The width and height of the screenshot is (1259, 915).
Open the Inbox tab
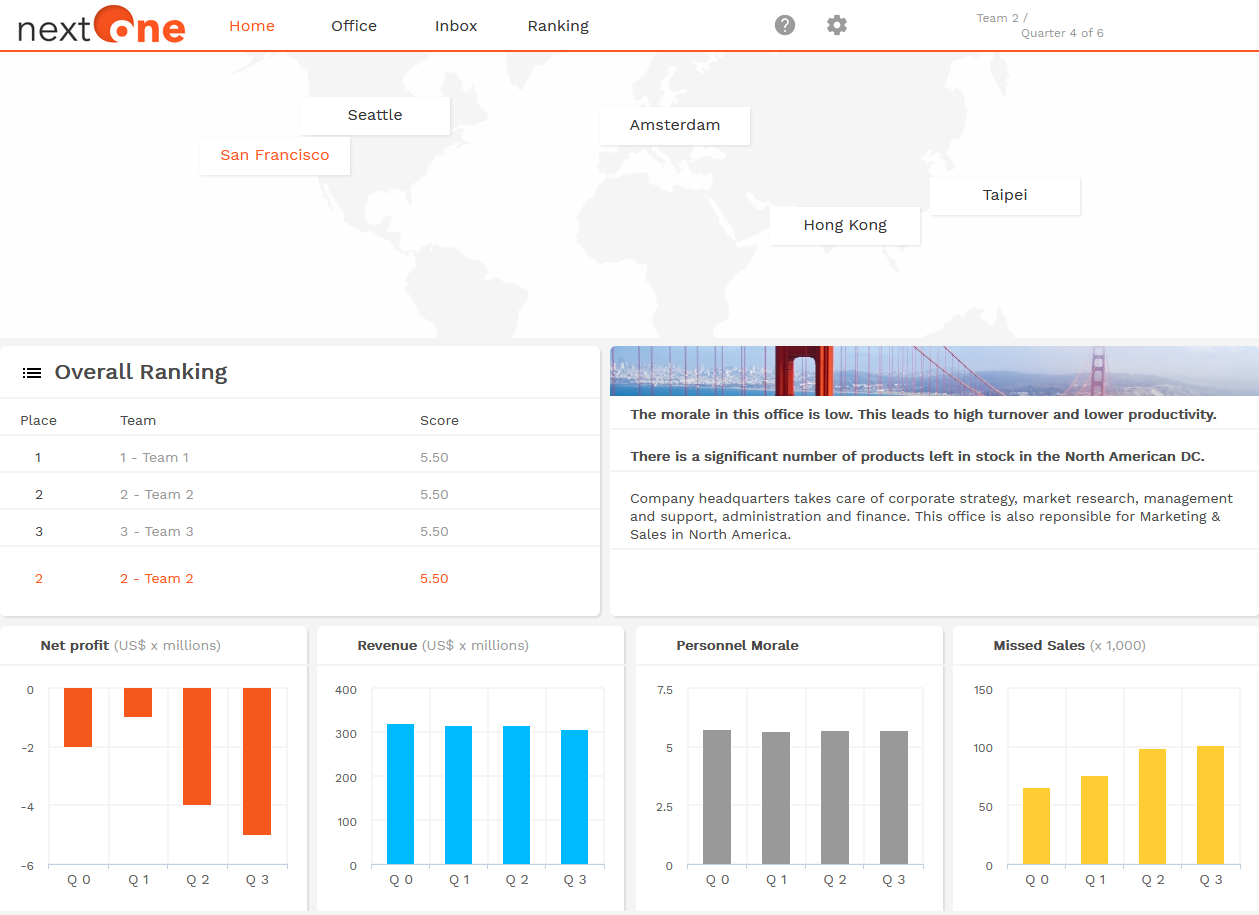click(456, 26)
